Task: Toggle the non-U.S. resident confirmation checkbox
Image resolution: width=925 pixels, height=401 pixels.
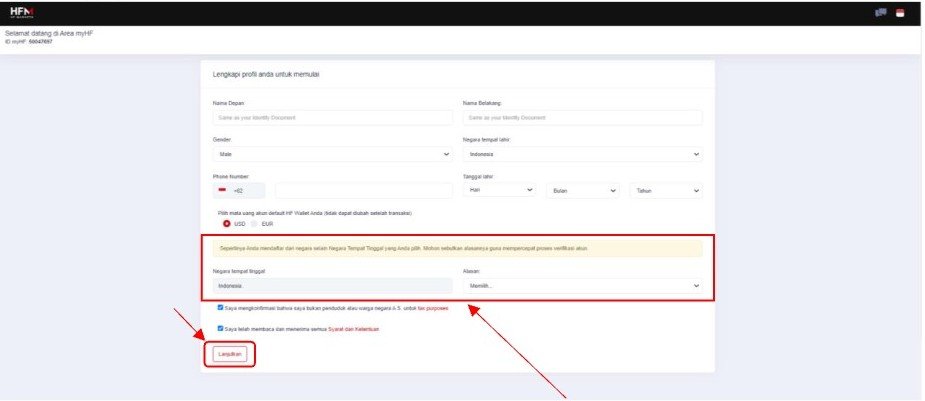Action: 220,307
